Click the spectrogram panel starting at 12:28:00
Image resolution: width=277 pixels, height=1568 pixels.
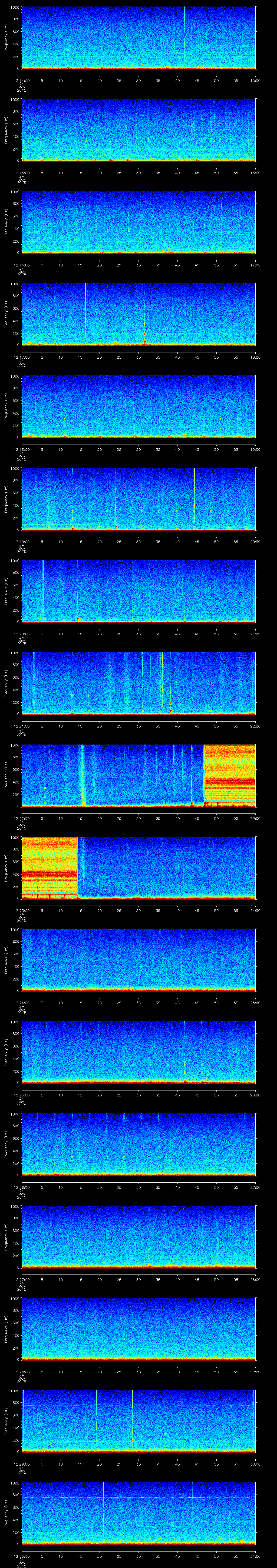click(x=139, y=1329)
